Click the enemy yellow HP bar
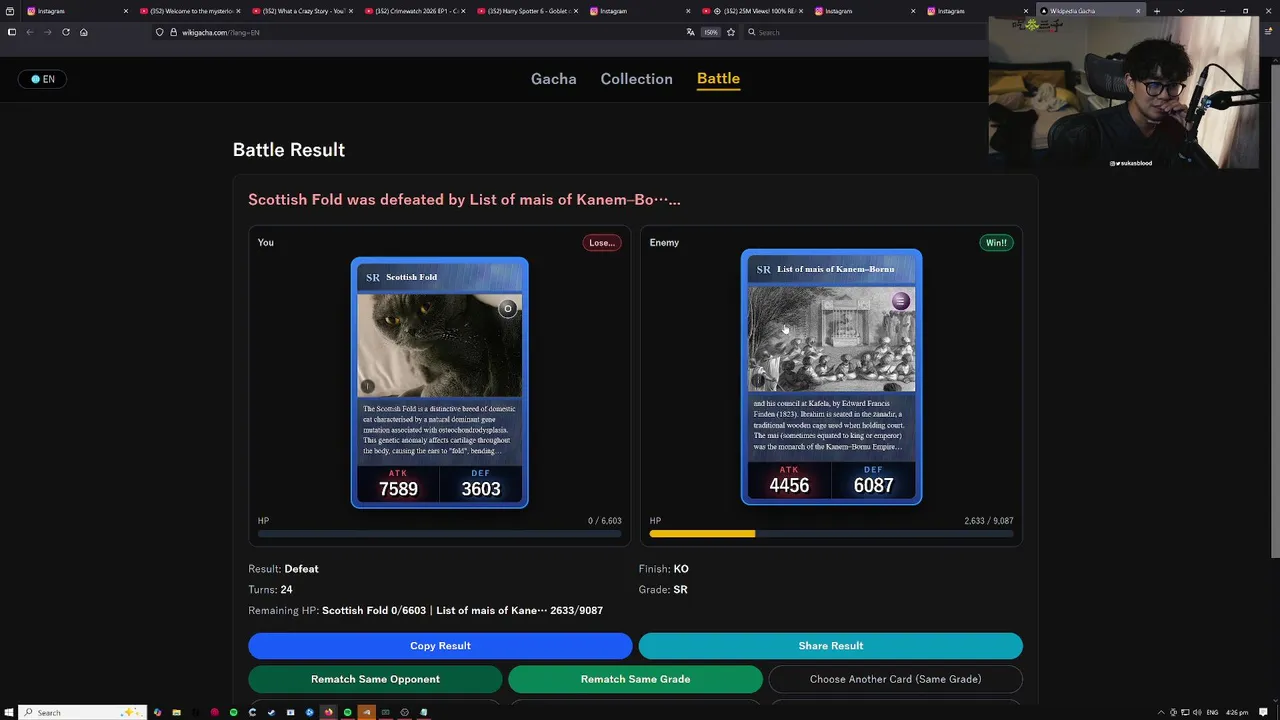 click(702, 534)
